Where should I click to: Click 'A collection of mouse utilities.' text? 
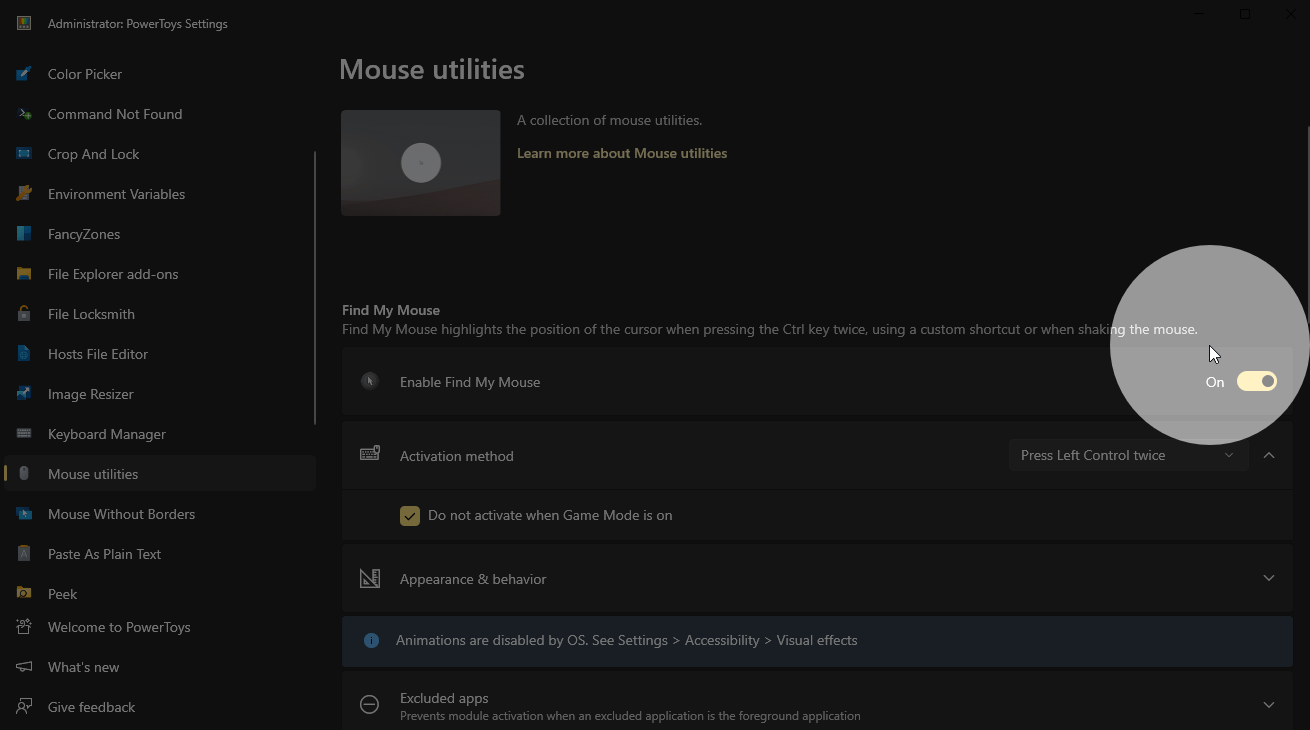click(x=610, y=120)
